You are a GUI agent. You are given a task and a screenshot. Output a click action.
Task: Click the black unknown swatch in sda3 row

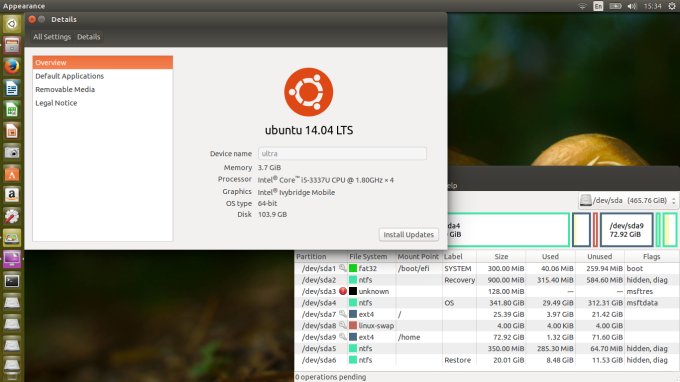coord(353,291)
